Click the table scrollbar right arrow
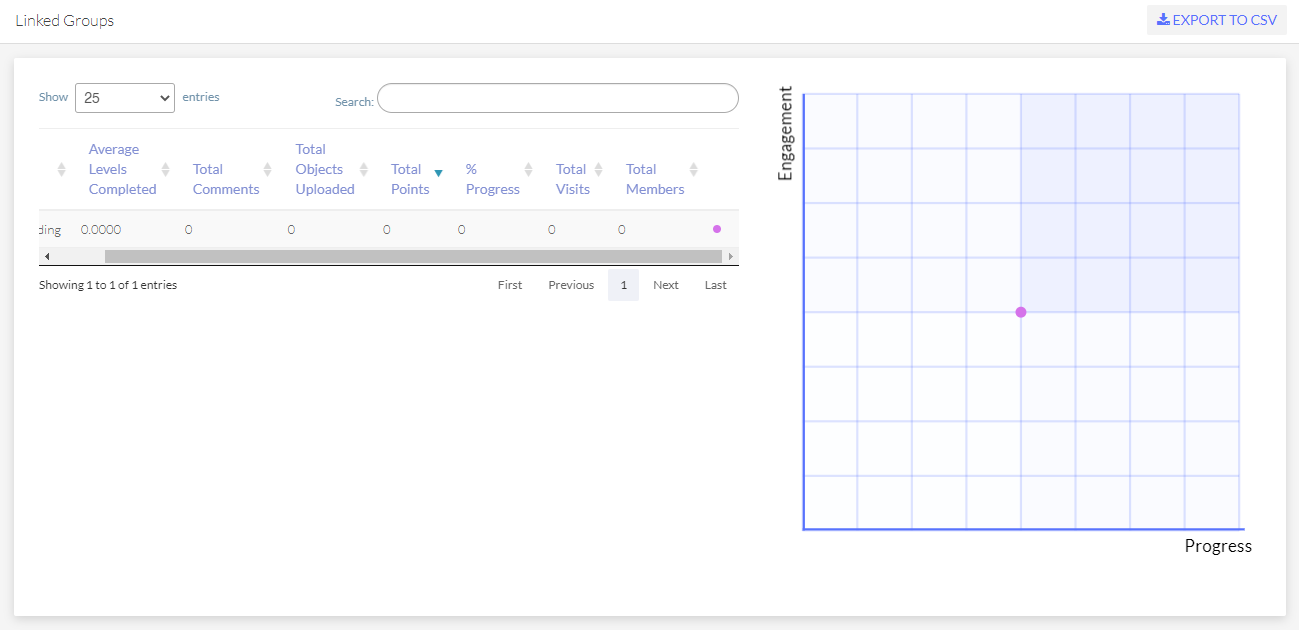This screenshot has width=1299, height=630. coord(731,257)
